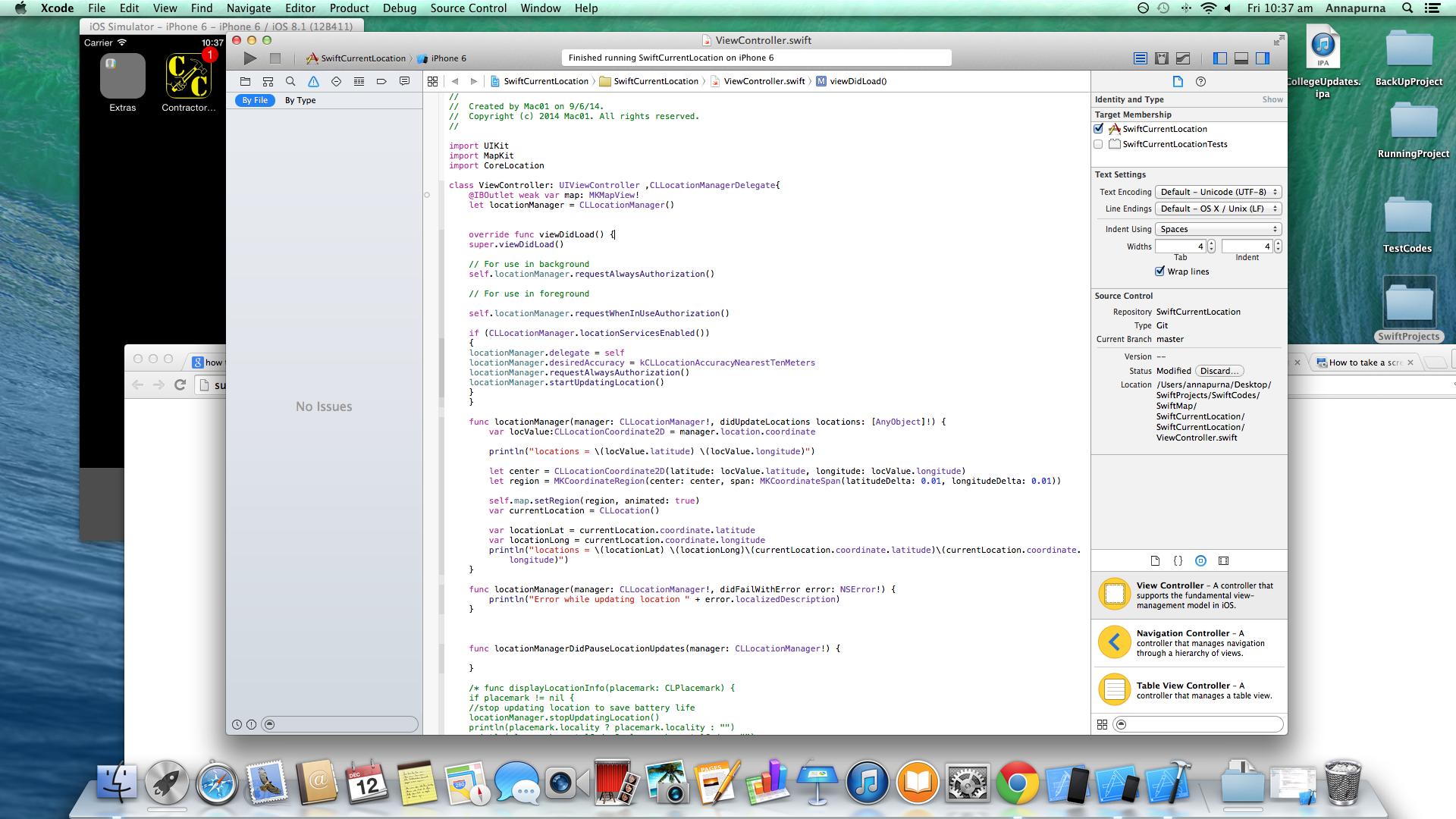This screenshot has height=819, width=1456.
Task: Click the Stop button in the toolbar
Action: [x=275, y=58]
